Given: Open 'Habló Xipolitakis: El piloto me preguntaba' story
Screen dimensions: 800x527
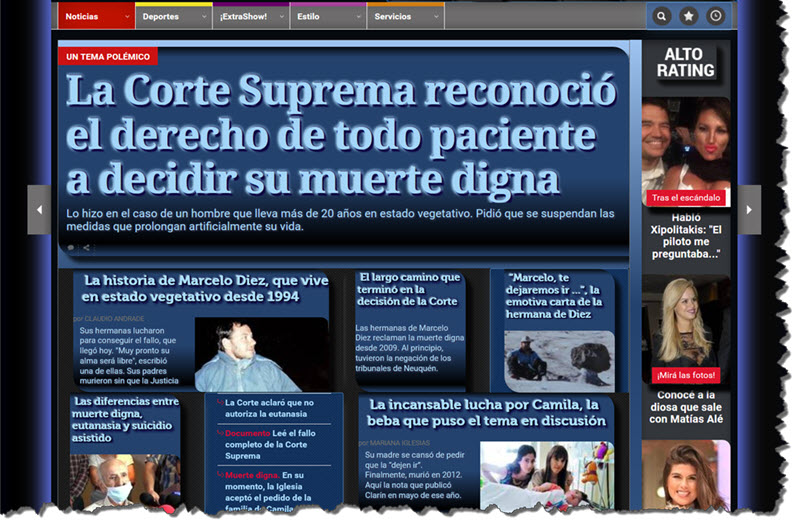Looking at the screenshot, I should pyautogui.click(x=686, y=236).
